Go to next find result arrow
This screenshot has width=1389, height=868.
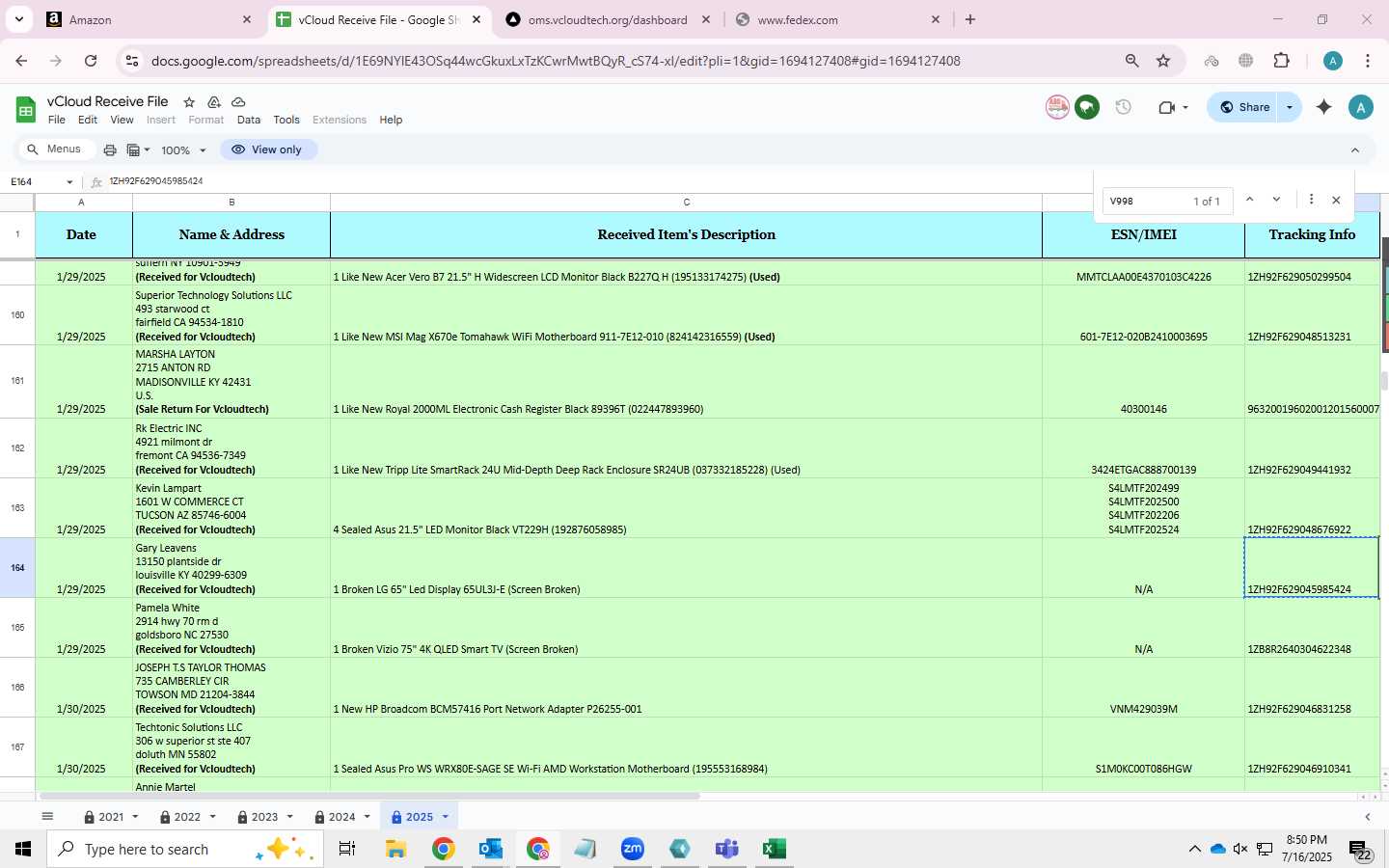click(x=1276, y=200)
